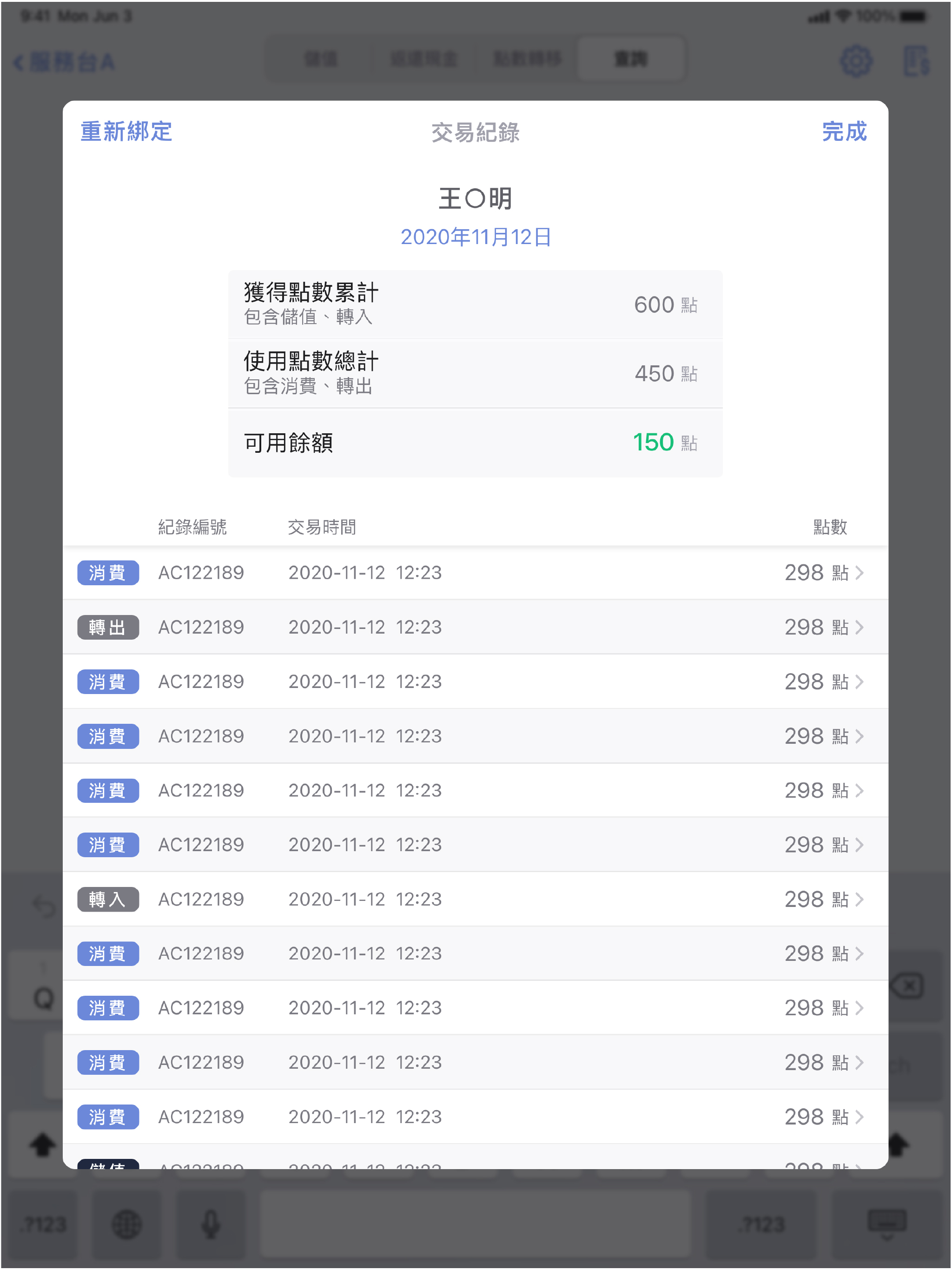
Task: Select the grey 轉出 tag badge
Action: coord(108,627)
